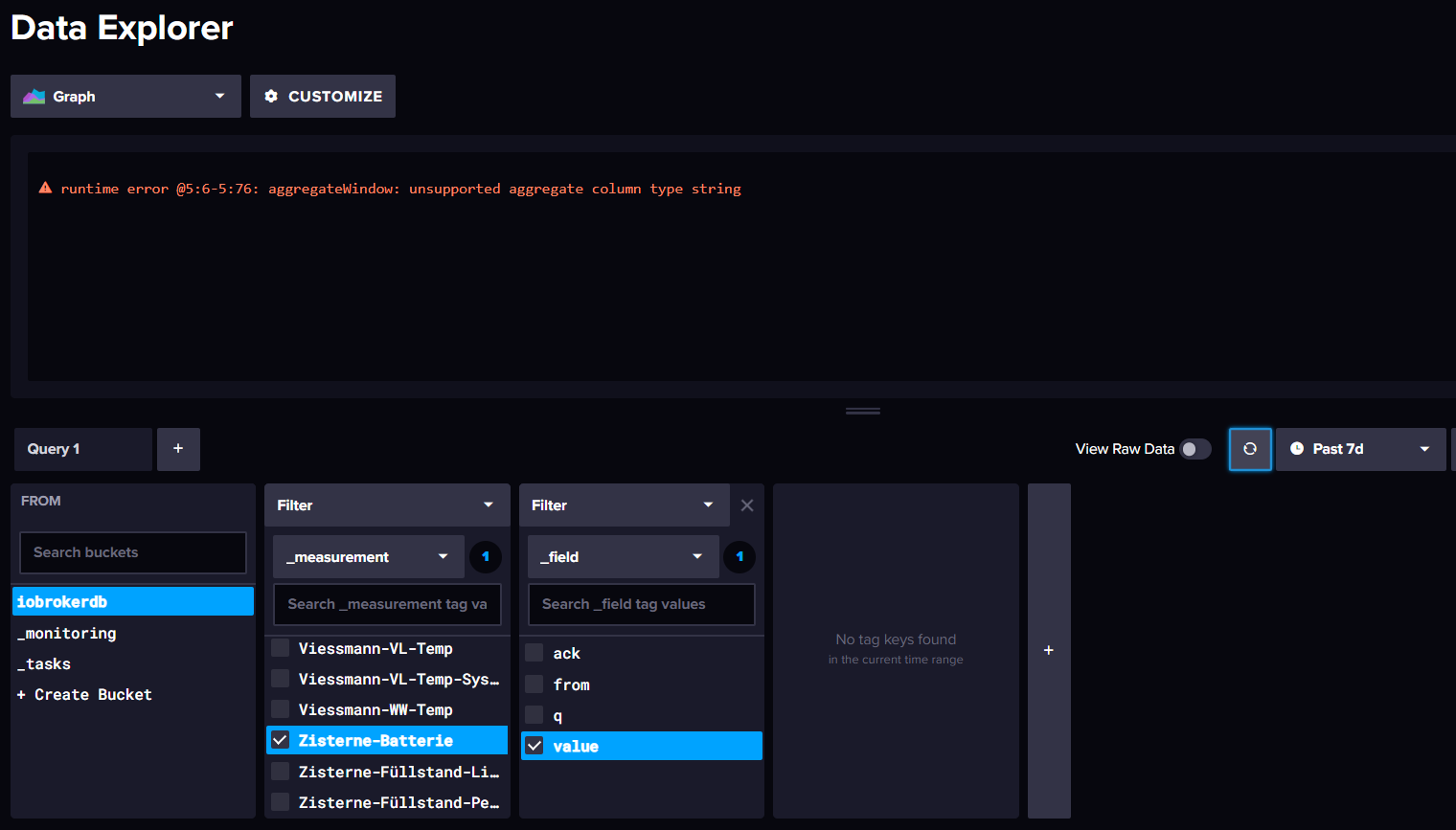Screen dimensions: 1456x830
Task: Toggle View Raw Data switch
Action: tap(1195, 449)
